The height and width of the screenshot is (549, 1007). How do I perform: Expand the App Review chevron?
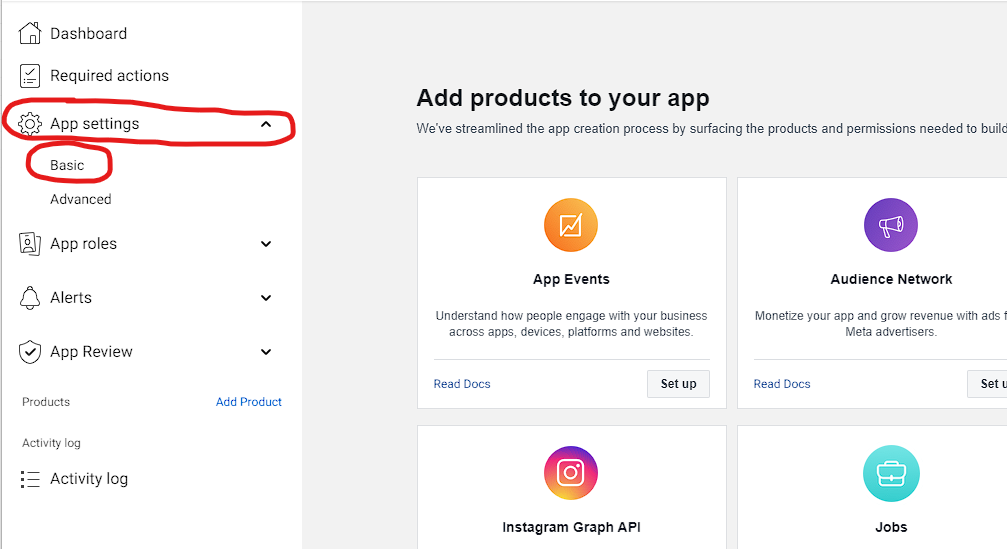click(x=266, y=352)
